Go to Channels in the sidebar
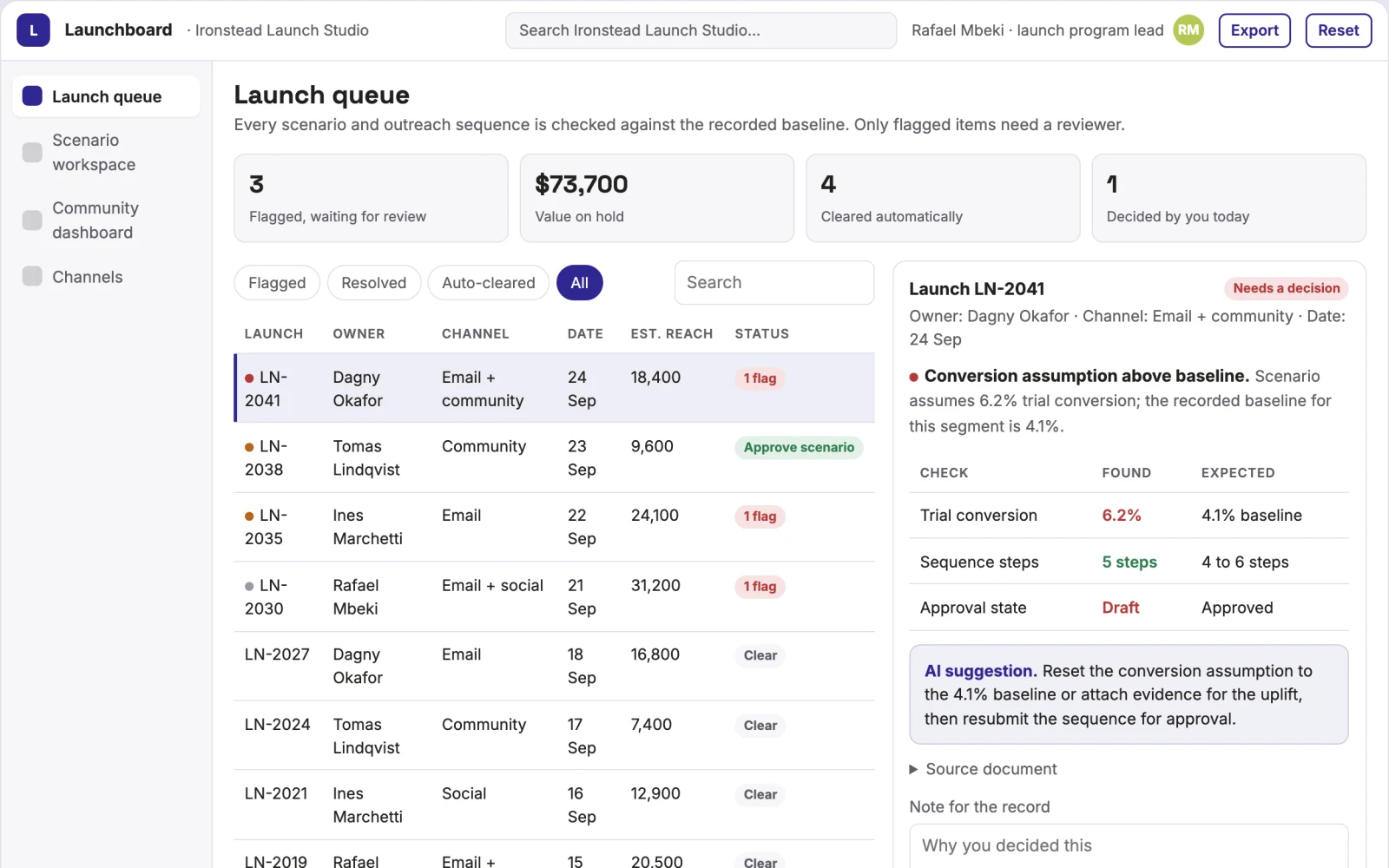The height and width of the screenshot is (868, 1389). click(x=106, y=277)
